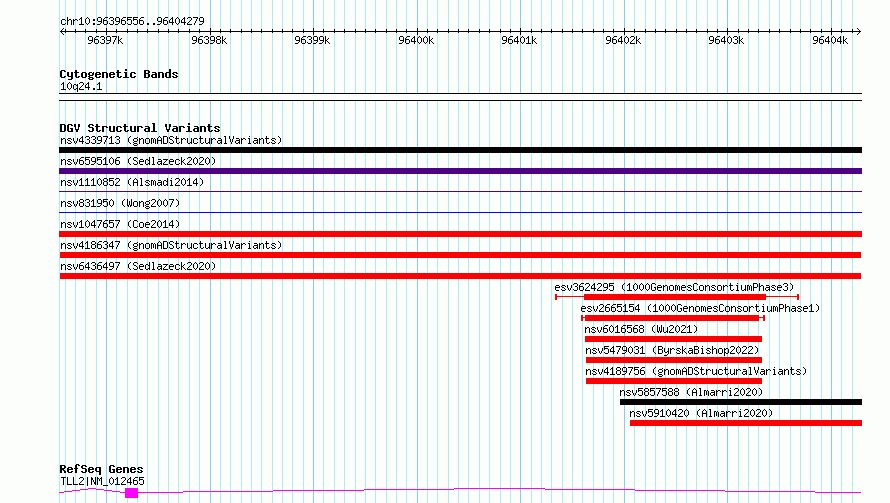Click the 96404k ruler tick label
This screenshot has height=503, width=890.
point(830,40)
